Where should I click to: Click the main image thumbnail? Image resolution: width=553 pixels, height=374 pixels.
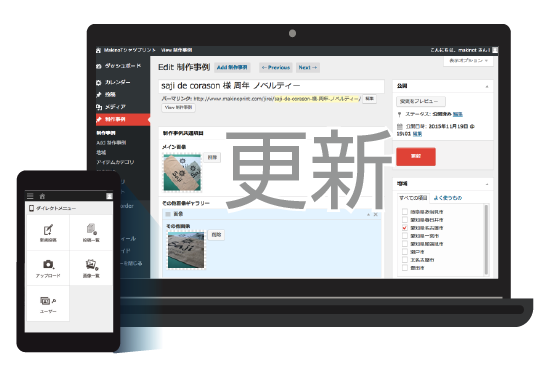[x=182, y=173]
